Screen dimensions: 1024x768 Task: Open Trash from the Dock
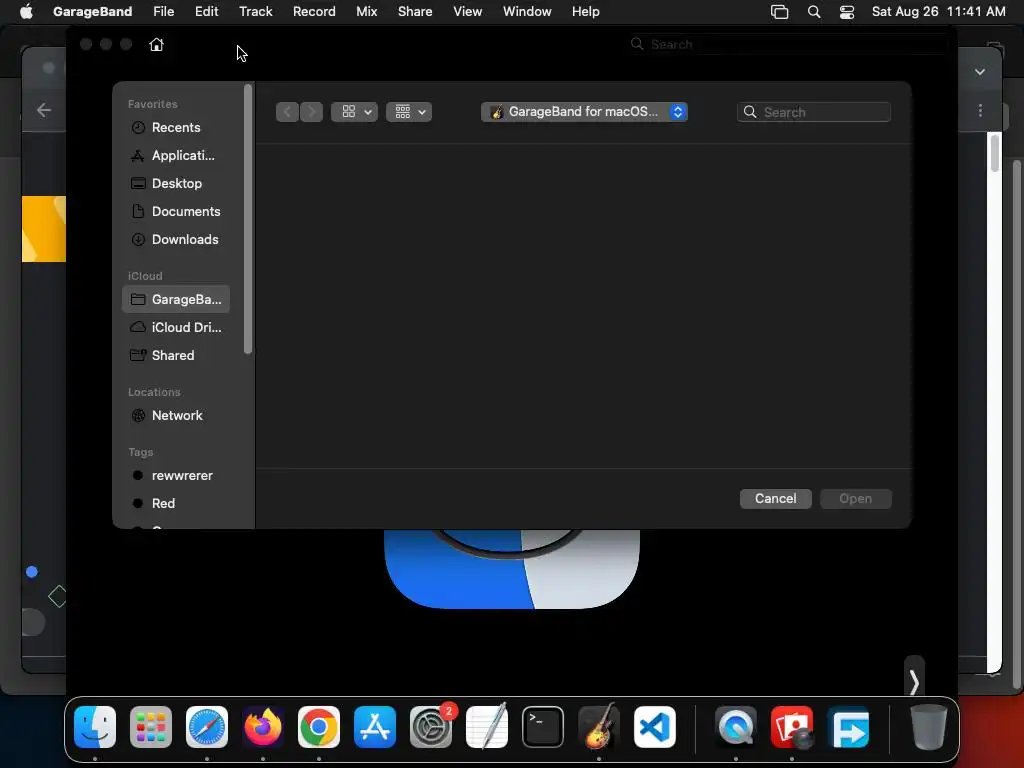click(928, 727)
